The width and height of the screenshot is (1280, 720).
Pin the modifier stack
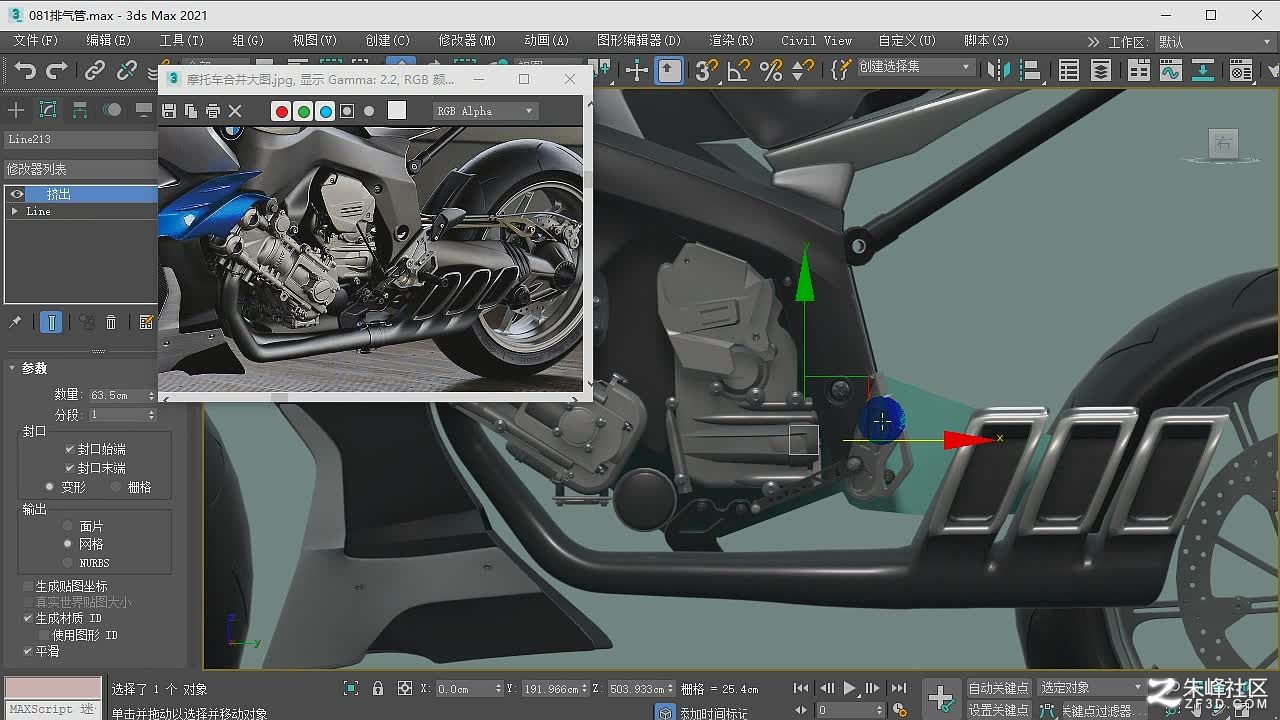(x=15, y=322)
